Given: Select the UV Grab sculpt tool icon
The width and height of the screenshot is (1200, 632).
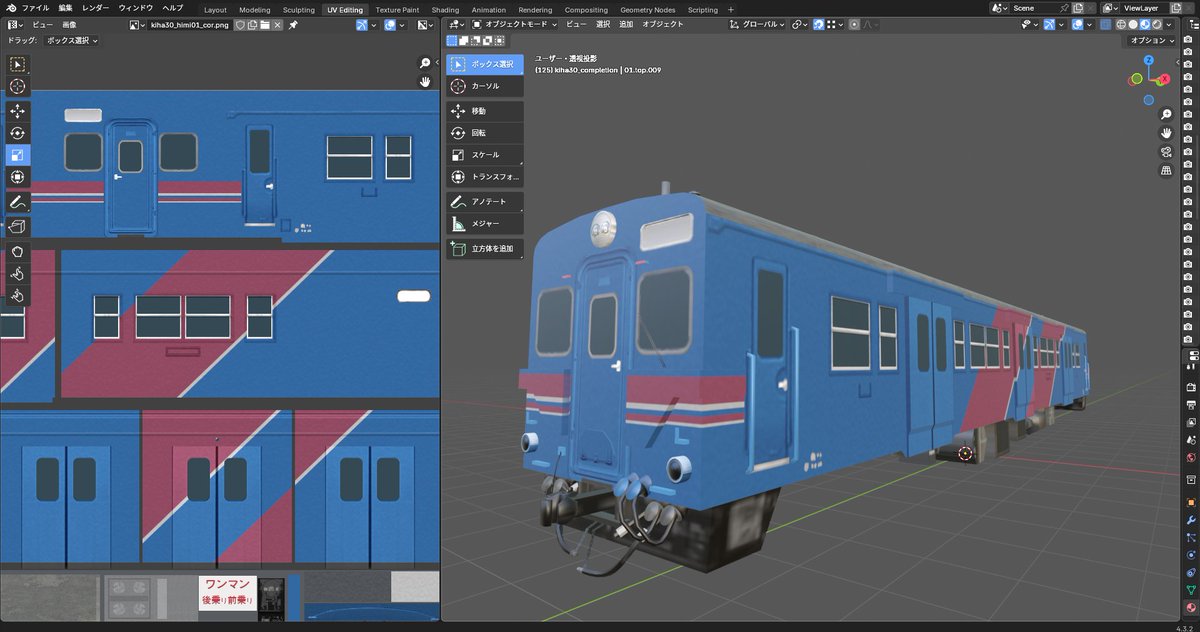Looking at the screenshot, I should click(x=18, y=251).
